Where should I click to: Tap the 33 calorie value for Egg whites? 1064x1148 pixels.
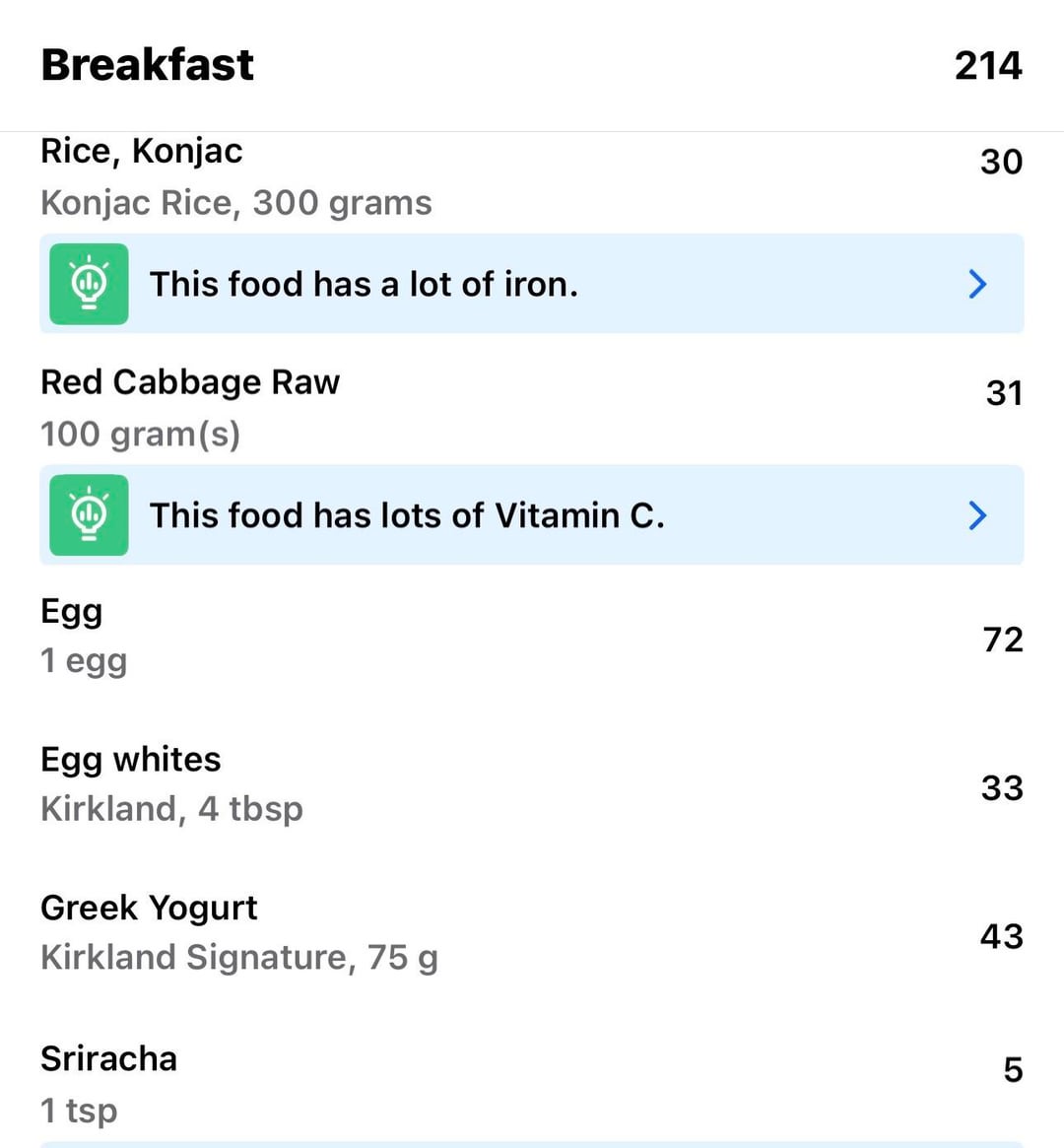[x=1002, y=787]
